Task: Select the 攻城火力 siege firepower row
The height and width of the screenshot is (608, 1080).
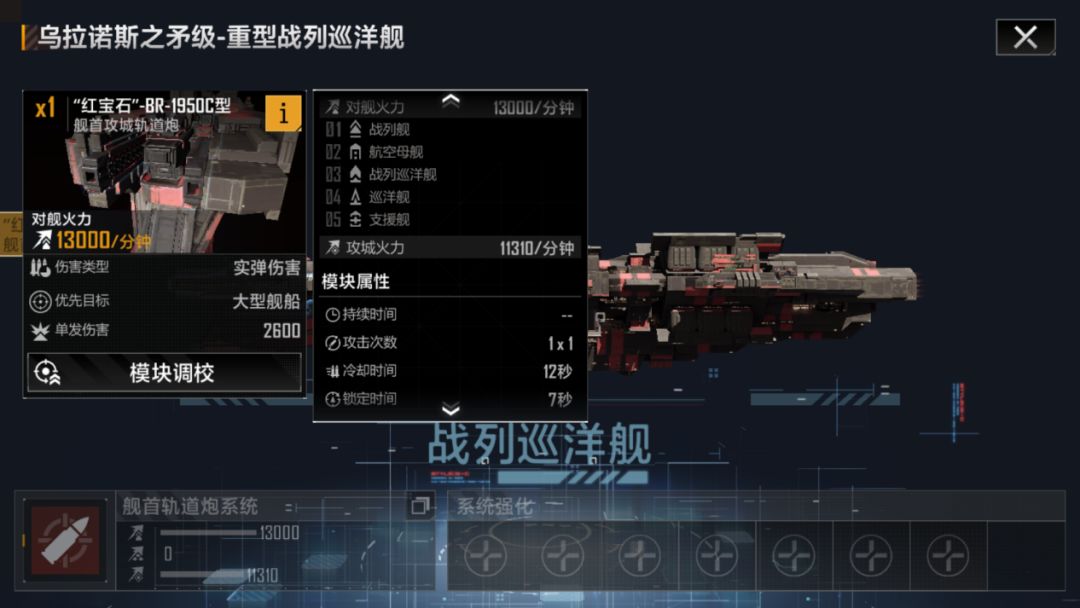Action: point(450,248)
